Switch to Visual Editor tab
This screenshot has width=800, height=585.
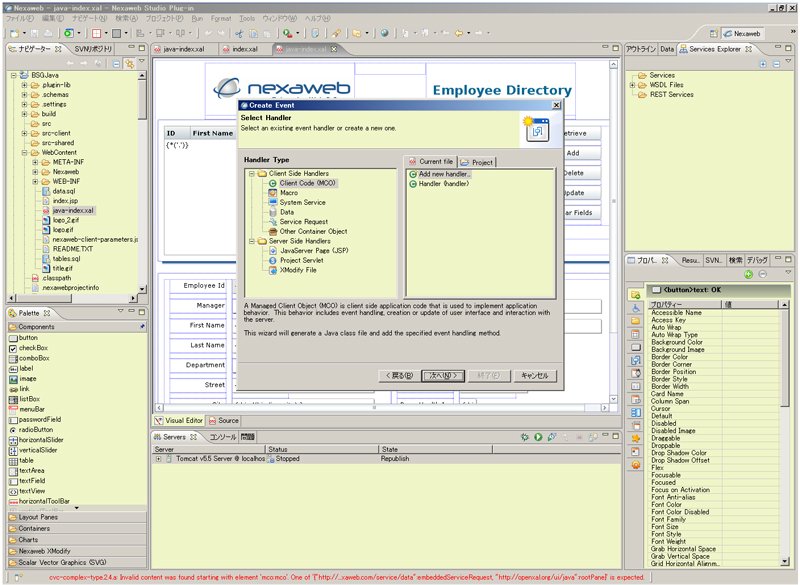179,421
